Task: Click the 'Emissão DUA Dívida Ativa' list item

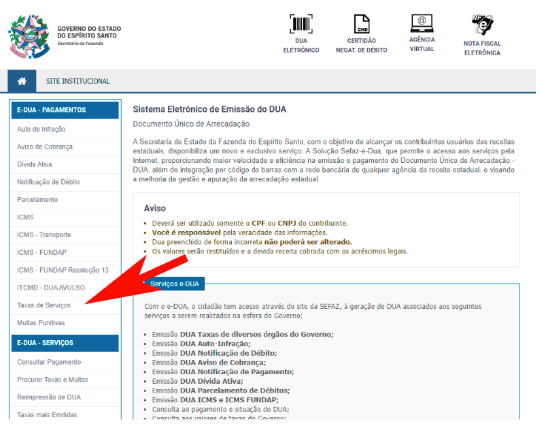Action: point(198,381)
